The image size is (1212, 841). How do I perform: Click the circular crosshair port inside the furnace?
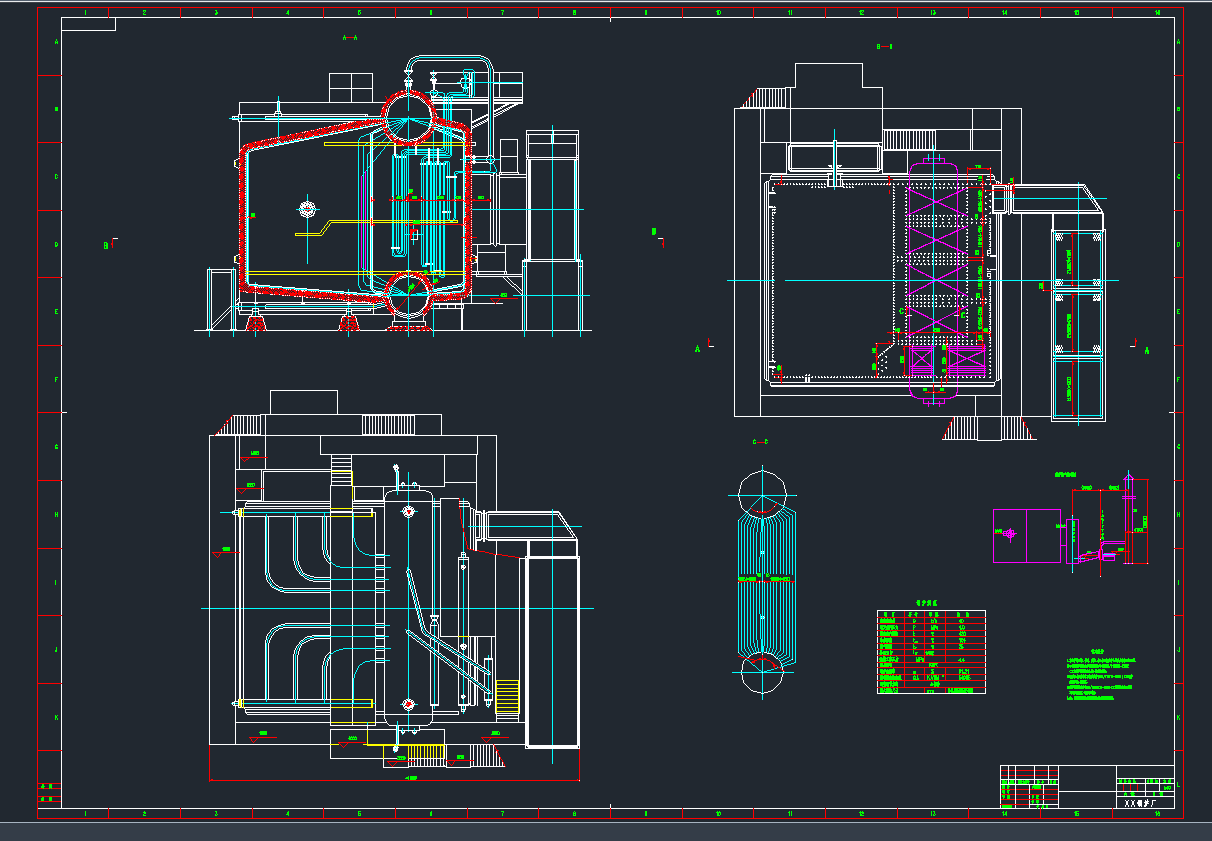307,209
